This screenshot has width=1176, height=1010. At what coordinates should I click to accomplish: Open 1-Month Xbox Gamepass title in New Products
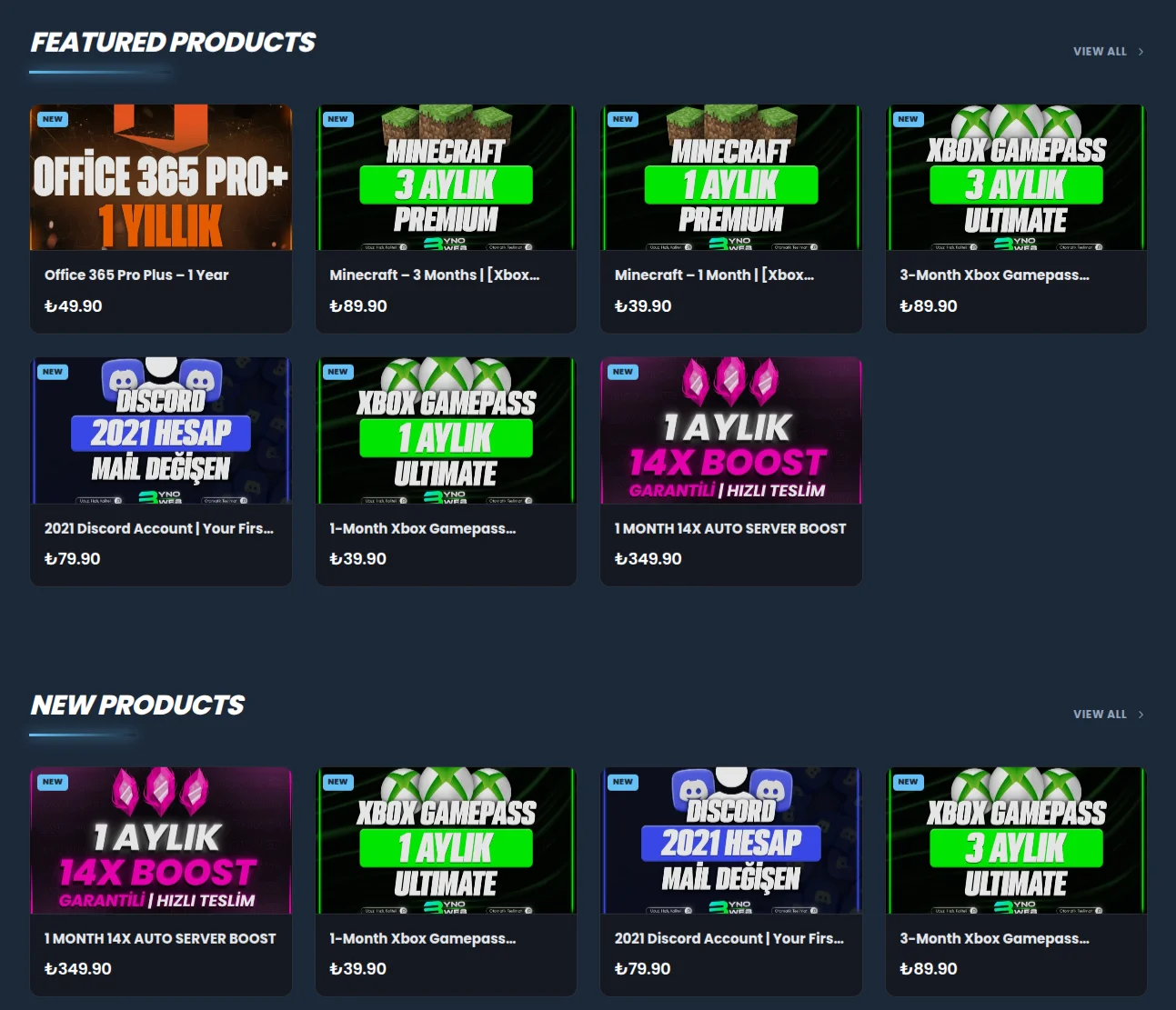(x=422, y=938)
